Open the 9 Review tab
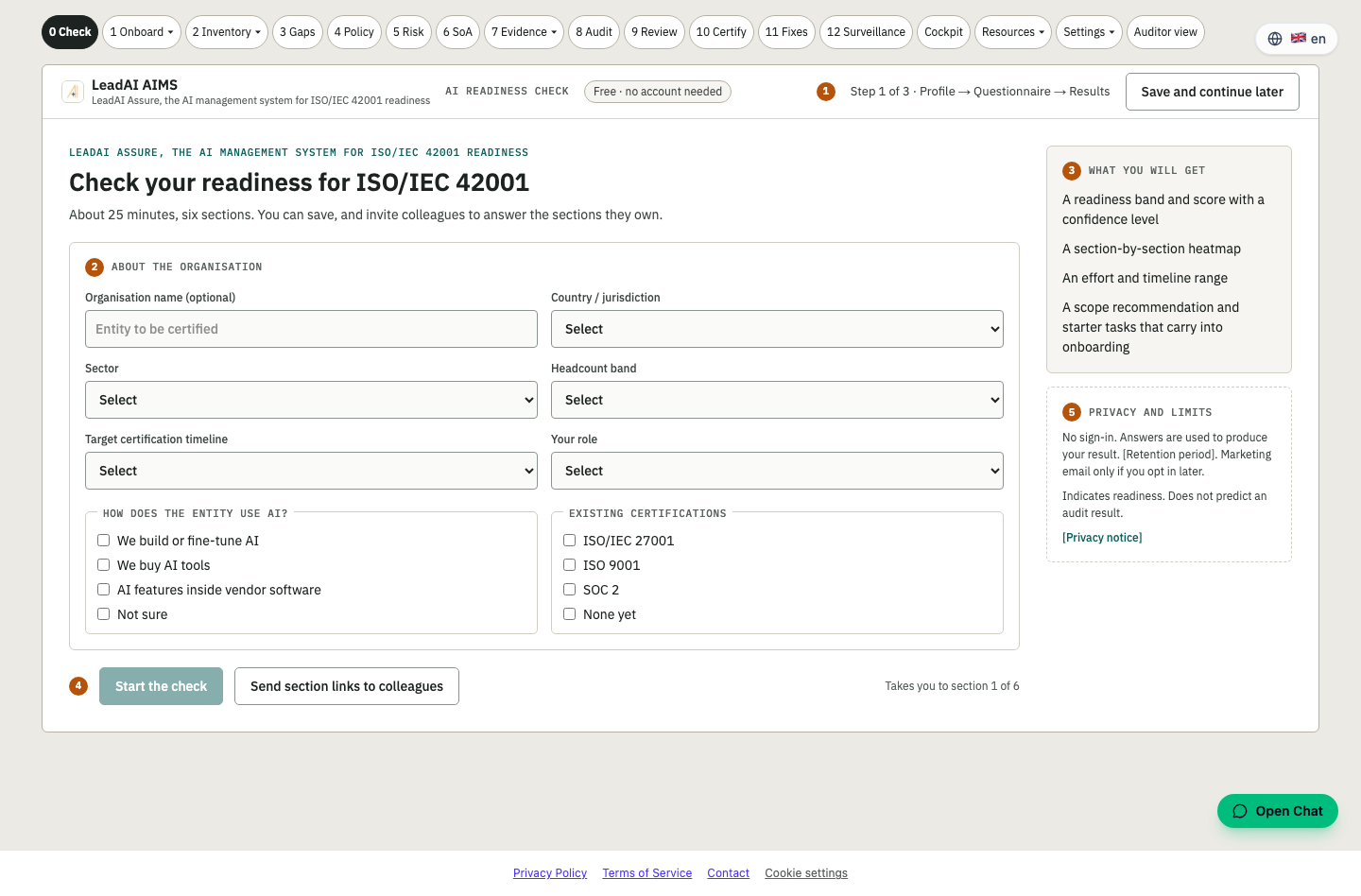The width and height of the screenshot is (1361, 896). pos(654,32)
